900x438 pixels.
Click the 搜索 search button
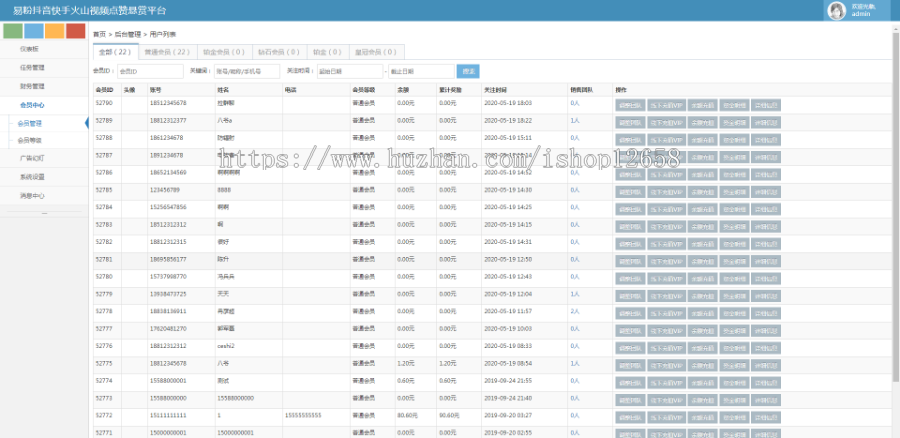pyautogui.click(x=467, y=71)
